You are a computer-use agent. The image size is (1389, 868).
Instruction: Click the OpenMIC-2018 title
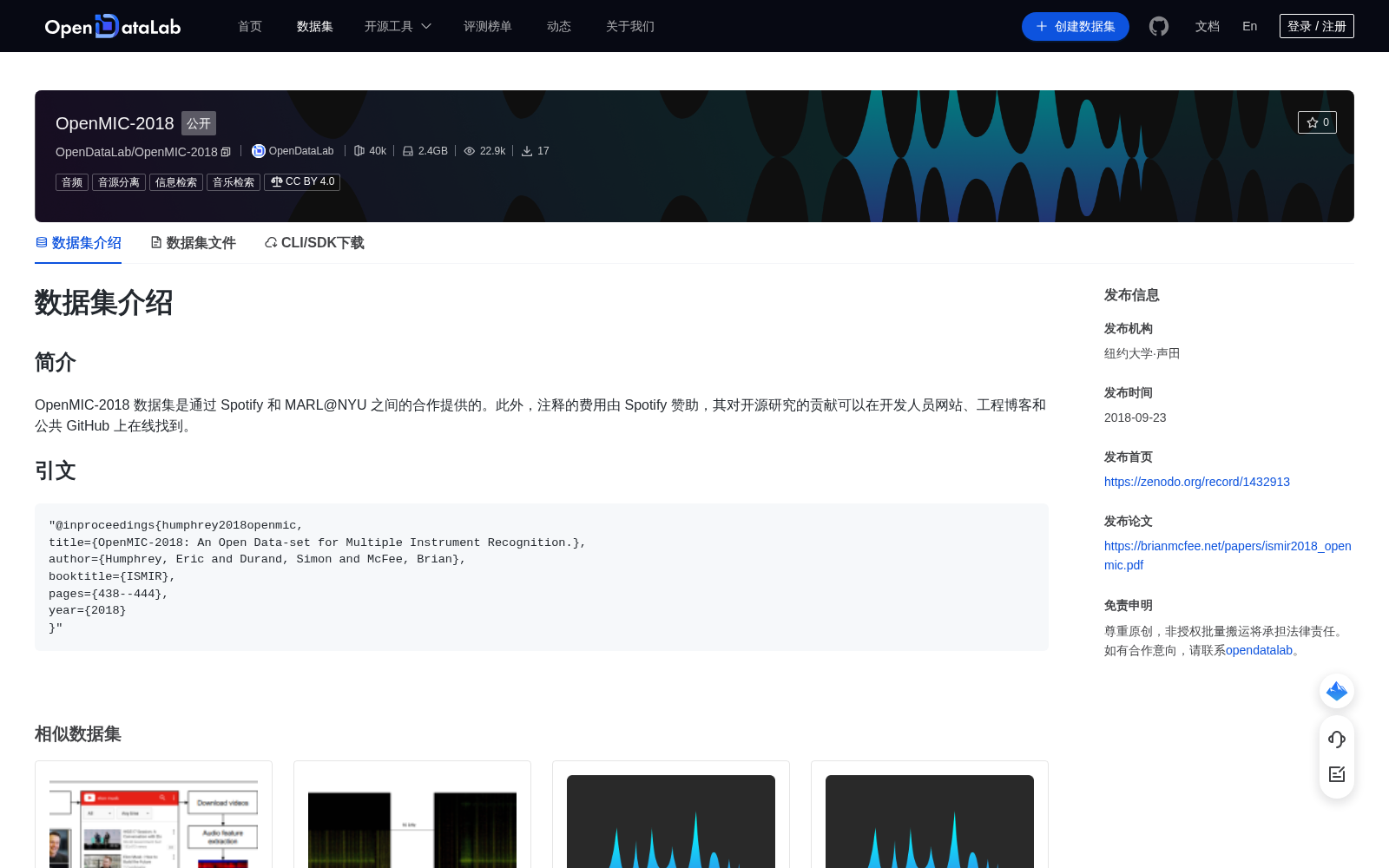click(x=115, y=123)
